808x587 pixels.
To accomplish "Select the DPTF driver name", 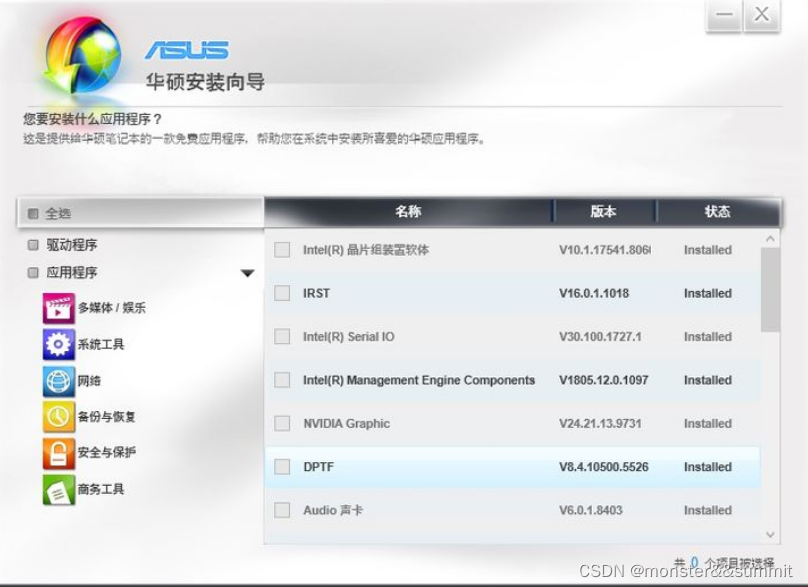I will (x=318, y=467).
